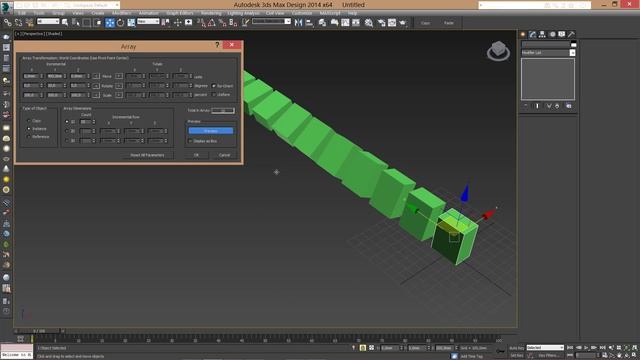The height and width of the screenshot is (360, 640).
Task: Click the Move right arrow toggle for totals
Action: (x=119, y=76)
